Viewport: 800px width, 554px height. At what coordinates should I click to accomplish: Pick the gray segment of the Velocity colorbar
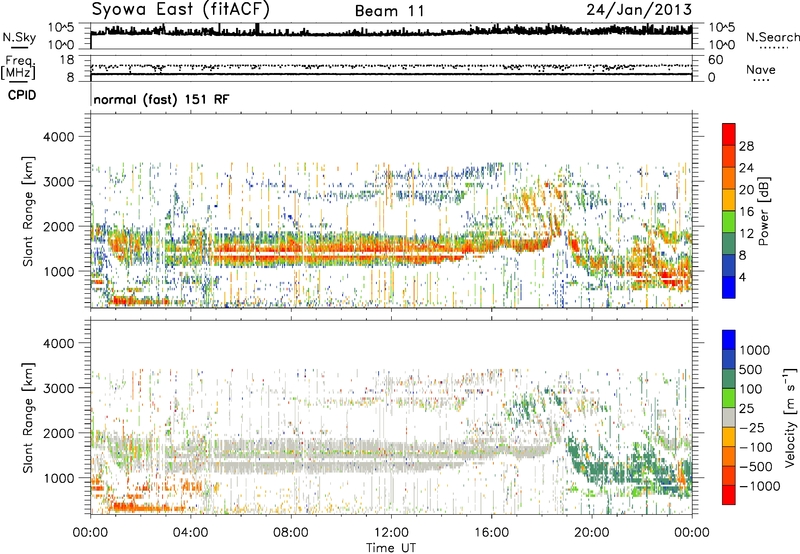point(729,418)
